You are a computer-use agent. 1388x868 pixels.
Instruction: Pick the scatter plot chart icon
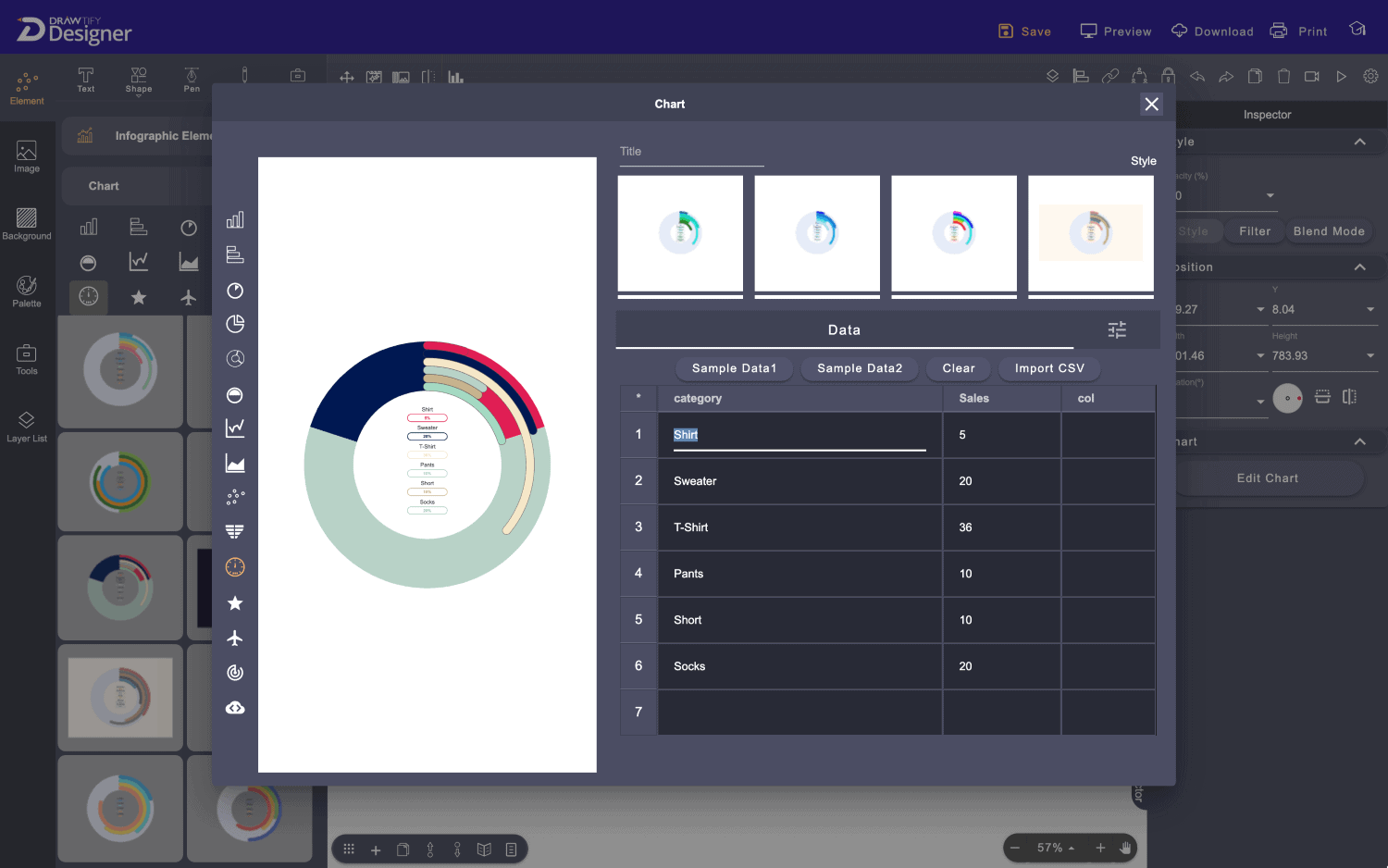235,497
